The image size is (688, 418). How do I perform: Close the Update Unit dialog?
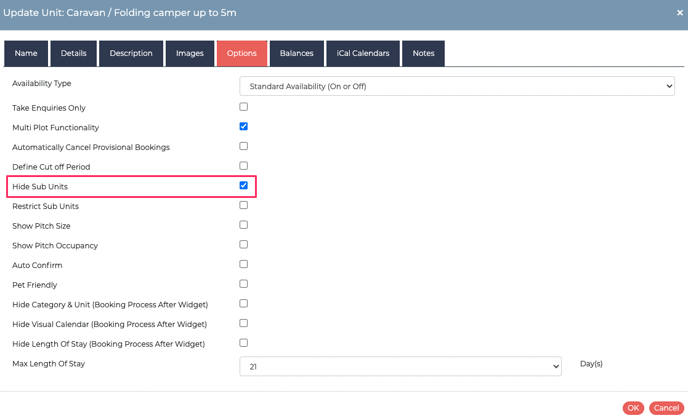[680, 13]
